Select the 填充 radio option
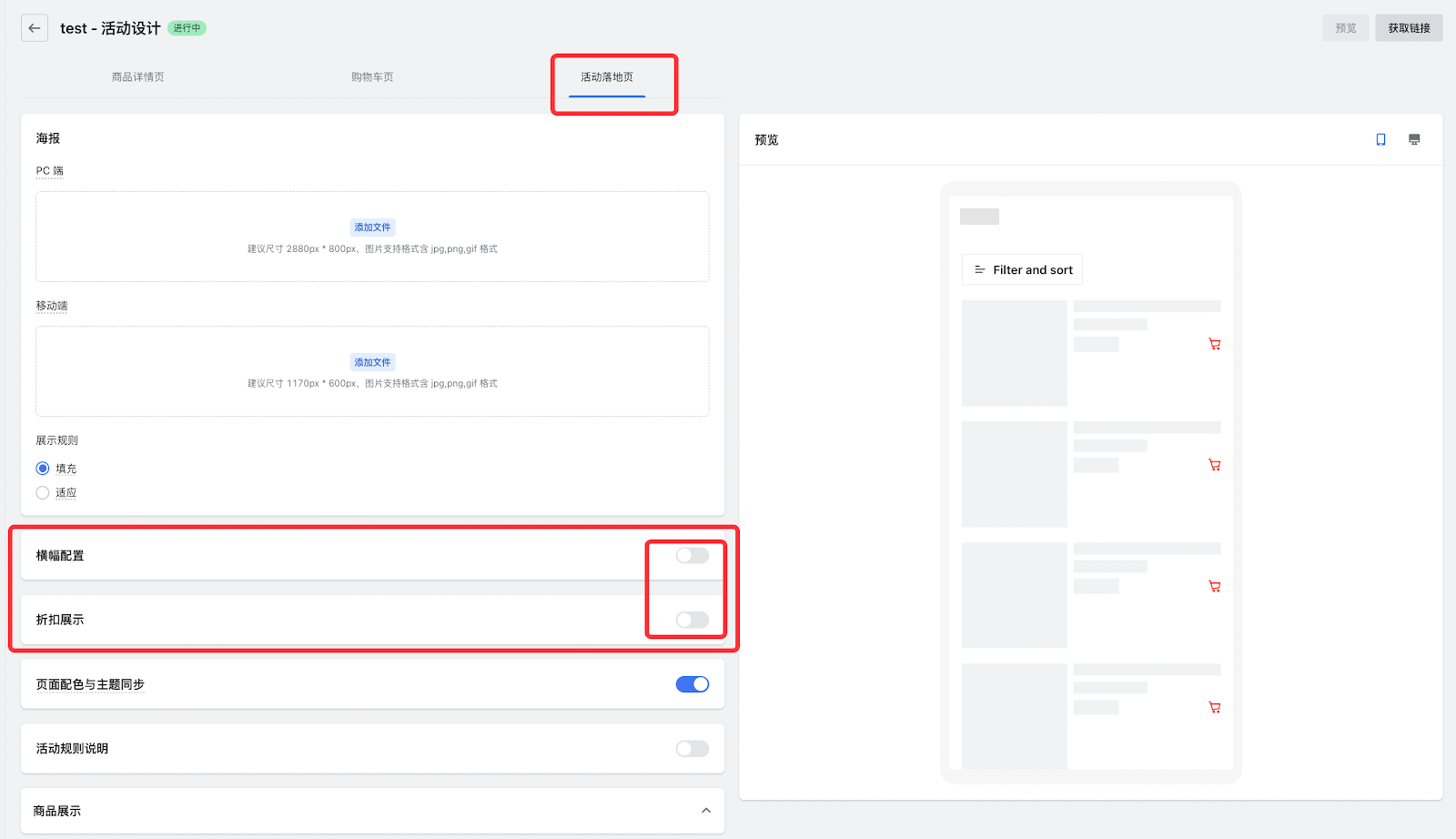This screenshot has height=839, width=1456. pyautogui.click(x=43, y=469)
